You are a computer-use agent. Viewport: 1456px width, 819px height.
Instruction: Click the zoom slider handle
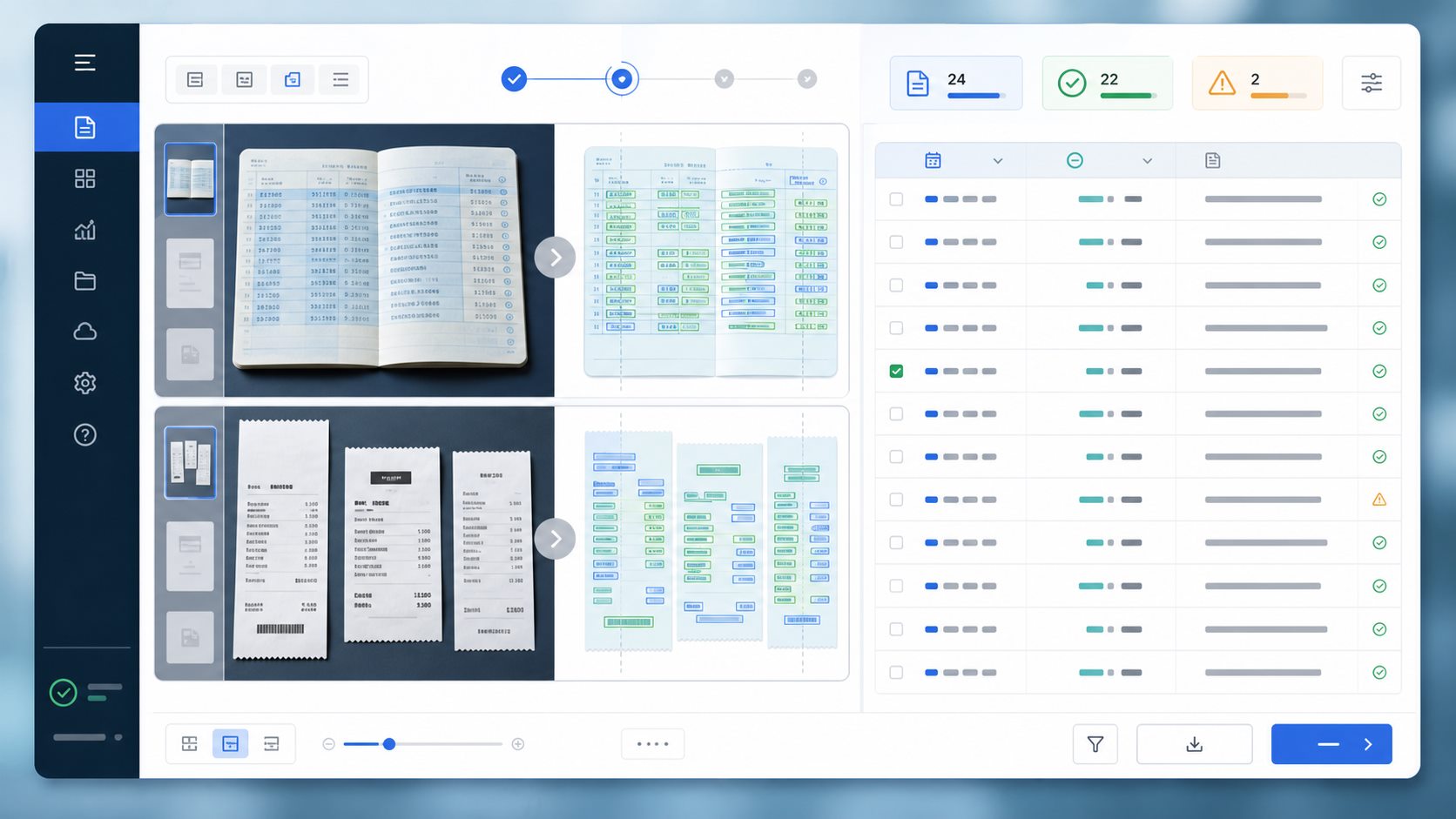coord(389,744)
